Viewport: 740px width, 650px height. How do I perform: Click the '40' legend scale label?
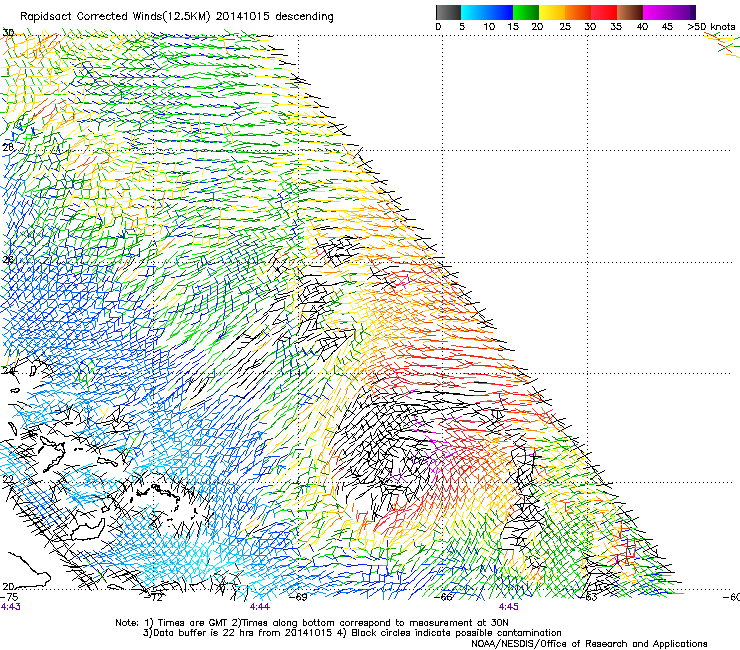(x=642, y=27)
